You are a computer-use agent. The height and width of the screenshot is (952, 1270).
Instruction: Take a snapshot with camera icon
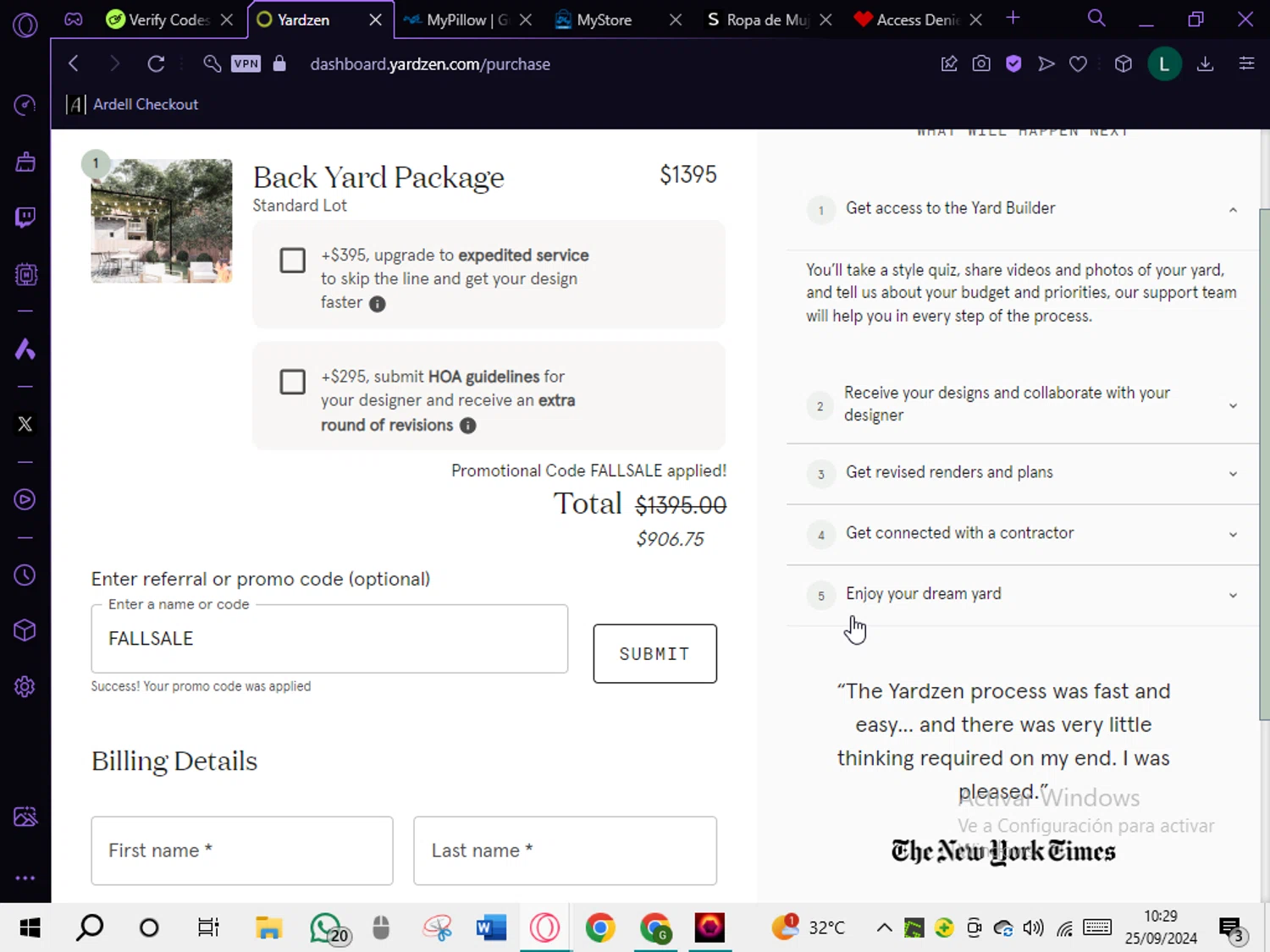981,63
